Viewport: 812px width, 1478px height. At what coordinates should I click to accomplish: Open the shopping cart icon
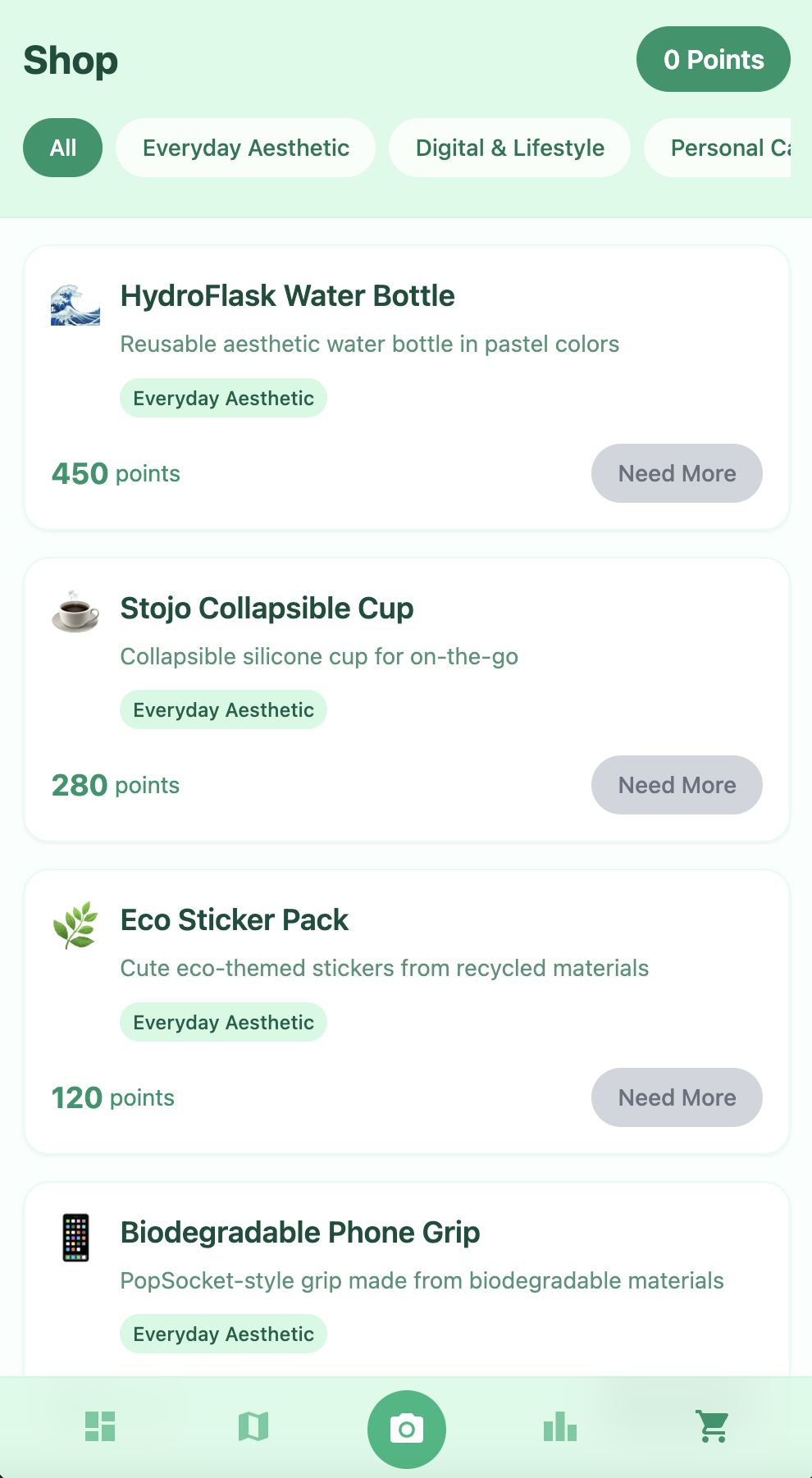[x=713, y=1426]
